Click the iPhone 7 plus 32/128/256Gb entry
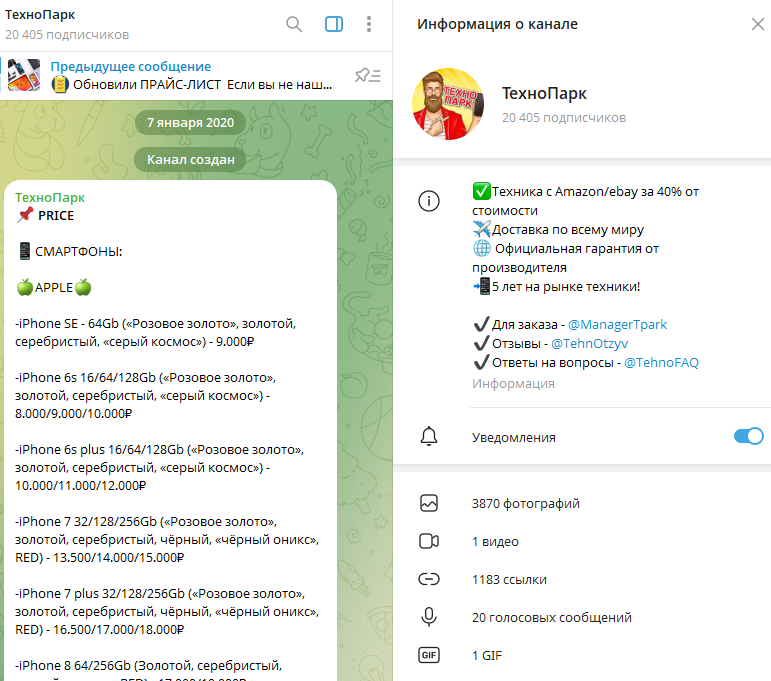The width and height of the screenshot is (771, 681). point(167,612)
